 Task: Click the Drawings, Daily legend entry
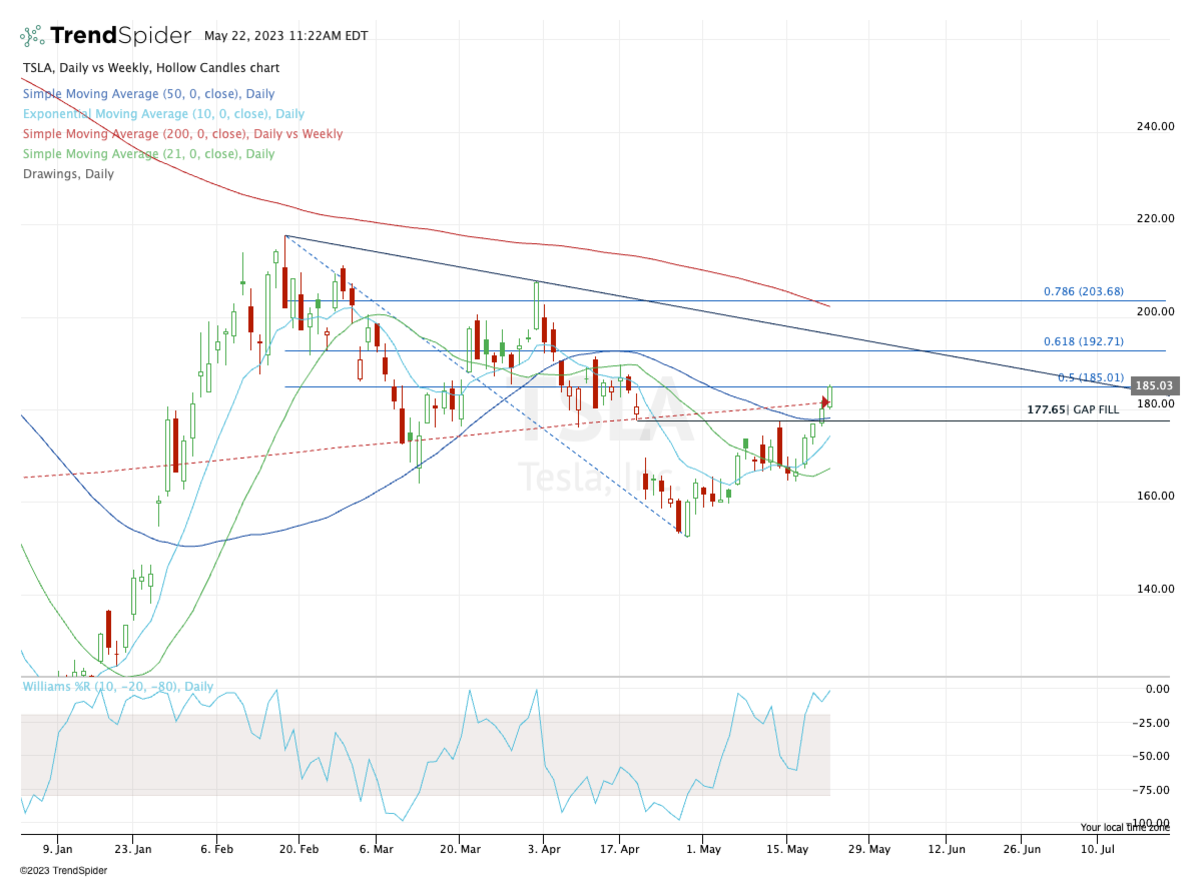point(67,174)
